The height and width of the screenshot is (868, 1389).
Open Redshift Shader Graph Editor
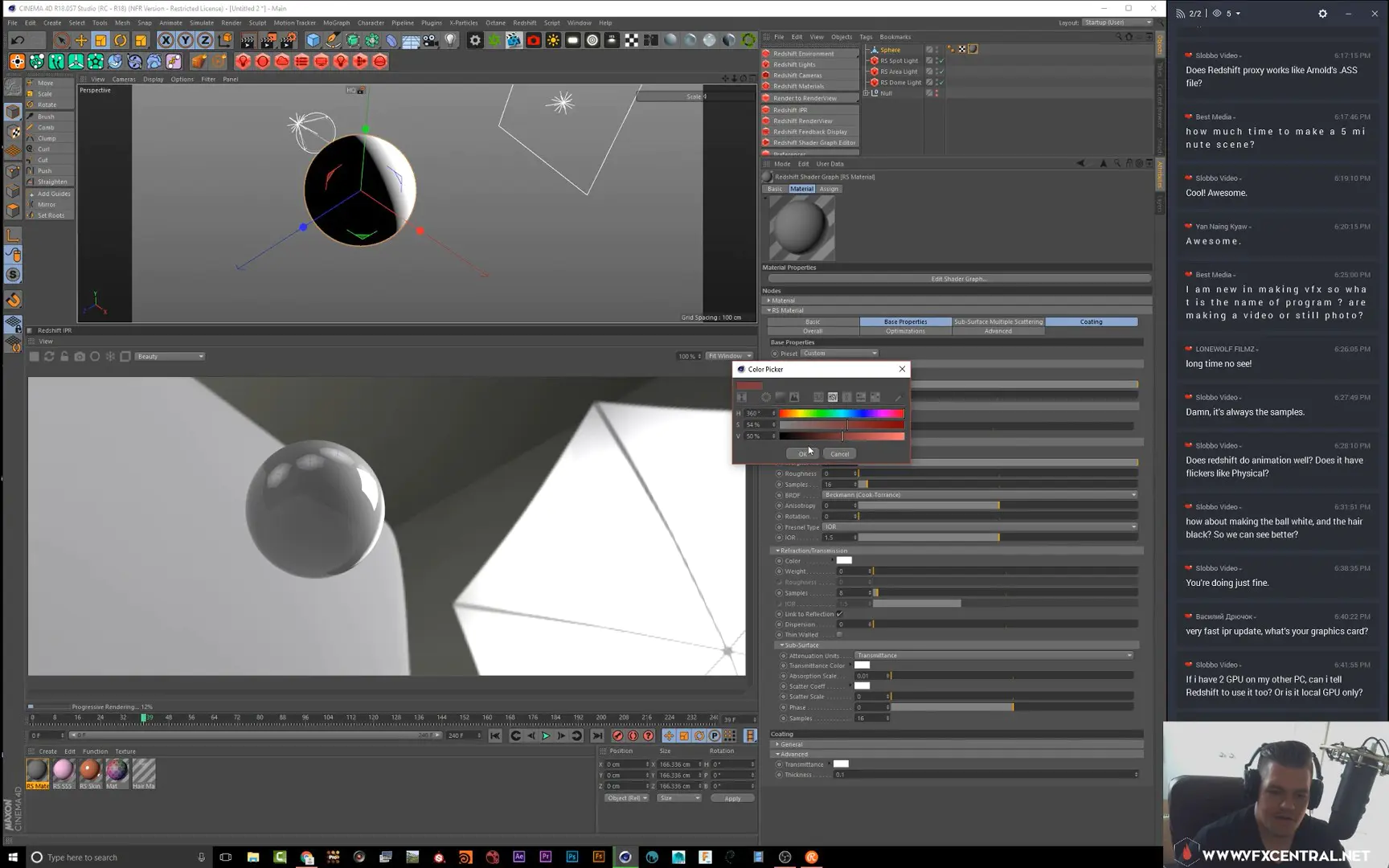click(x=810, y=142)
